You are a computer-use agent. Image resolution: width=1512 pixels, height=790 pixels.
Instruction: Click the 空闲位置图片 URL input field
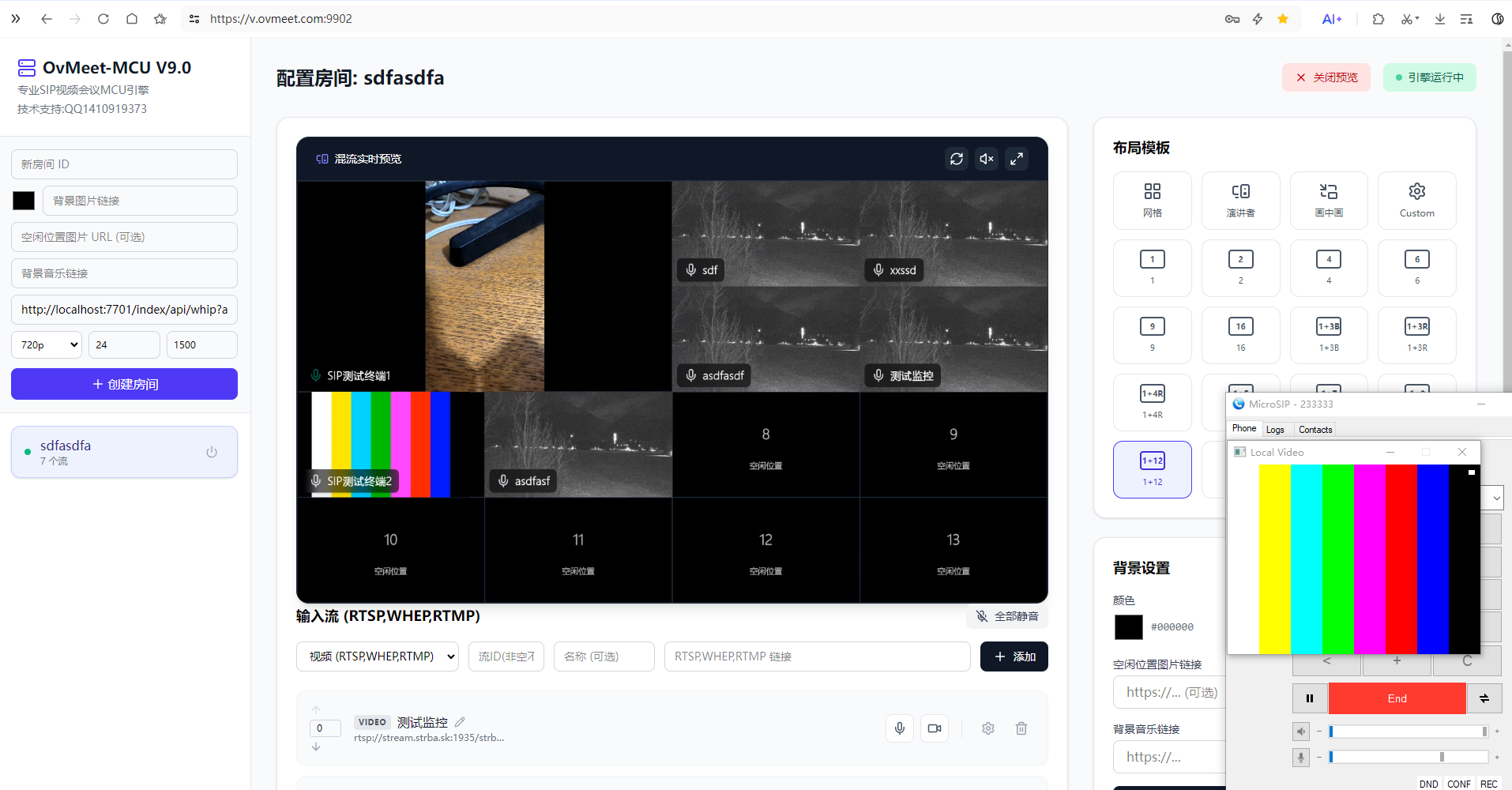(124, 237)
